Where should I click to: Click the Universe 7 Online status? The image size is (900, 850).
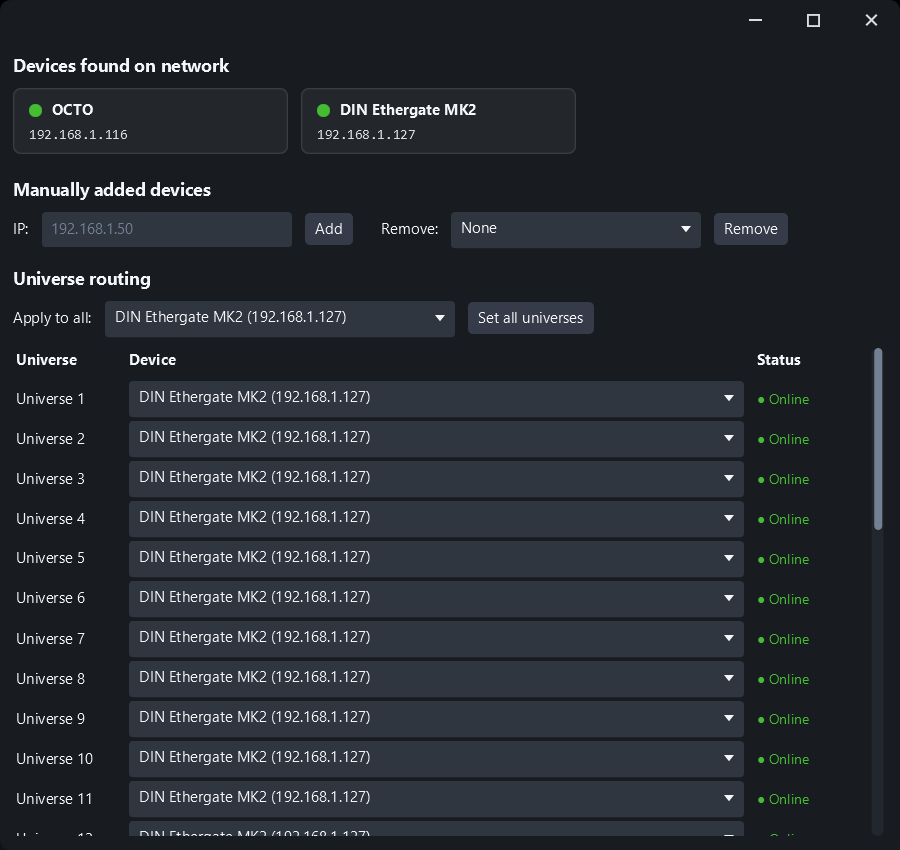(x=783, y=639)
